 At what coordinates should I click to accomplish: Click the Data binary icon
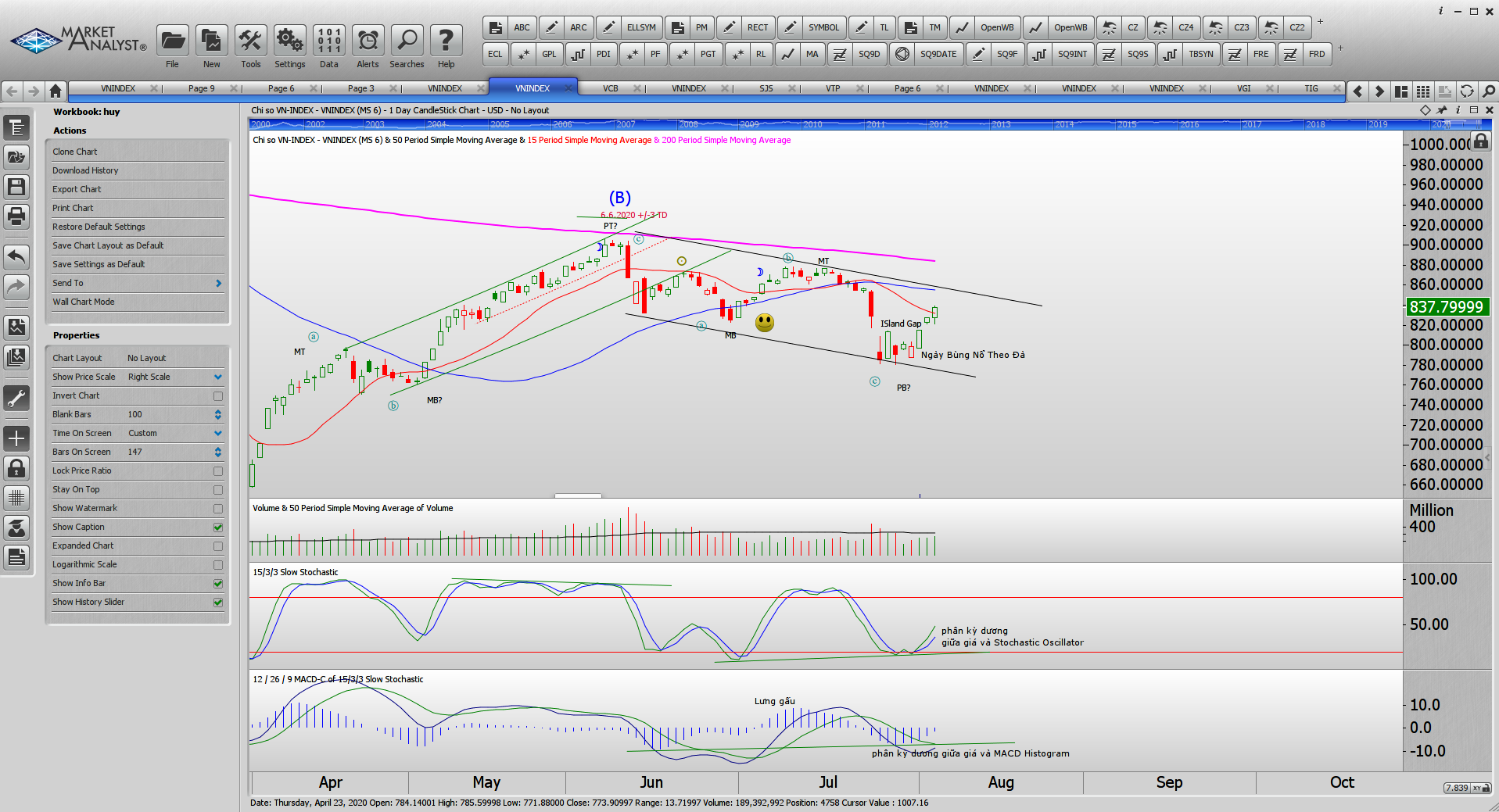tap(329, 40)
